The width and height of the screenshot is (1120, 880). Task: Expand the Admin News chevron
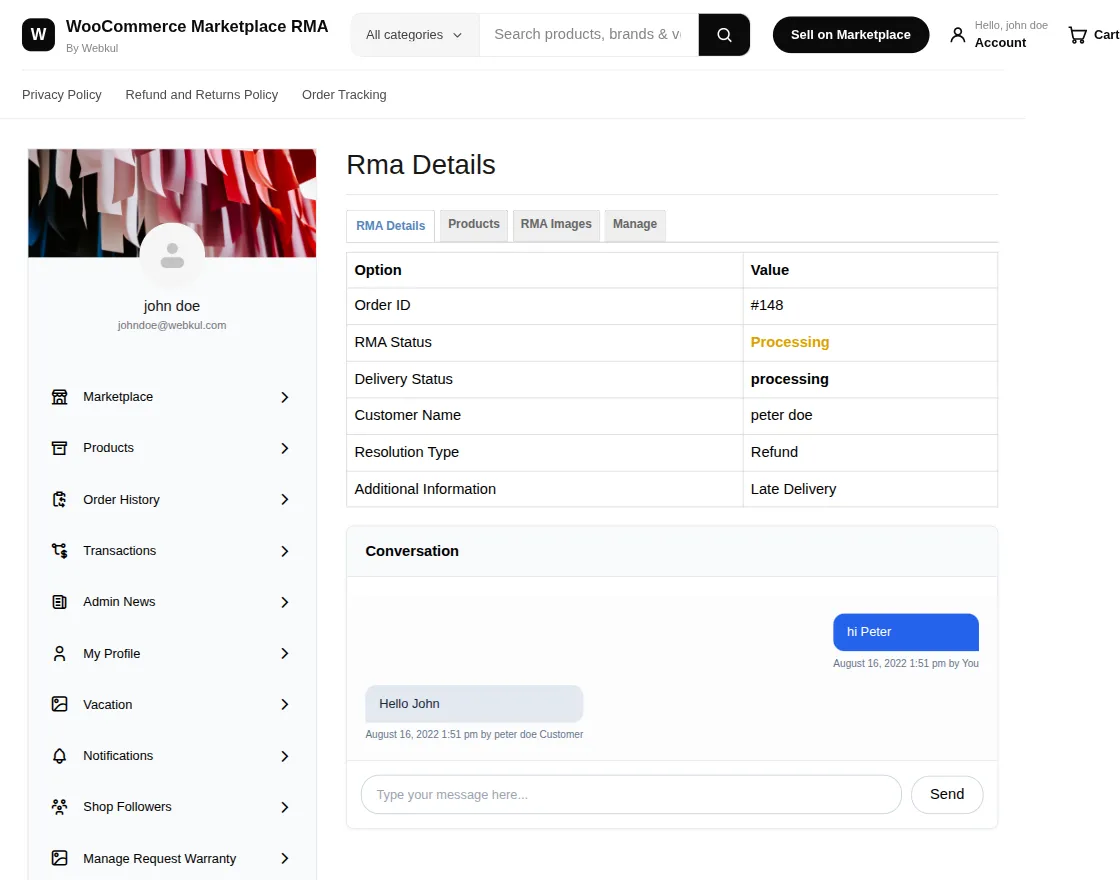tap(284, 602)
